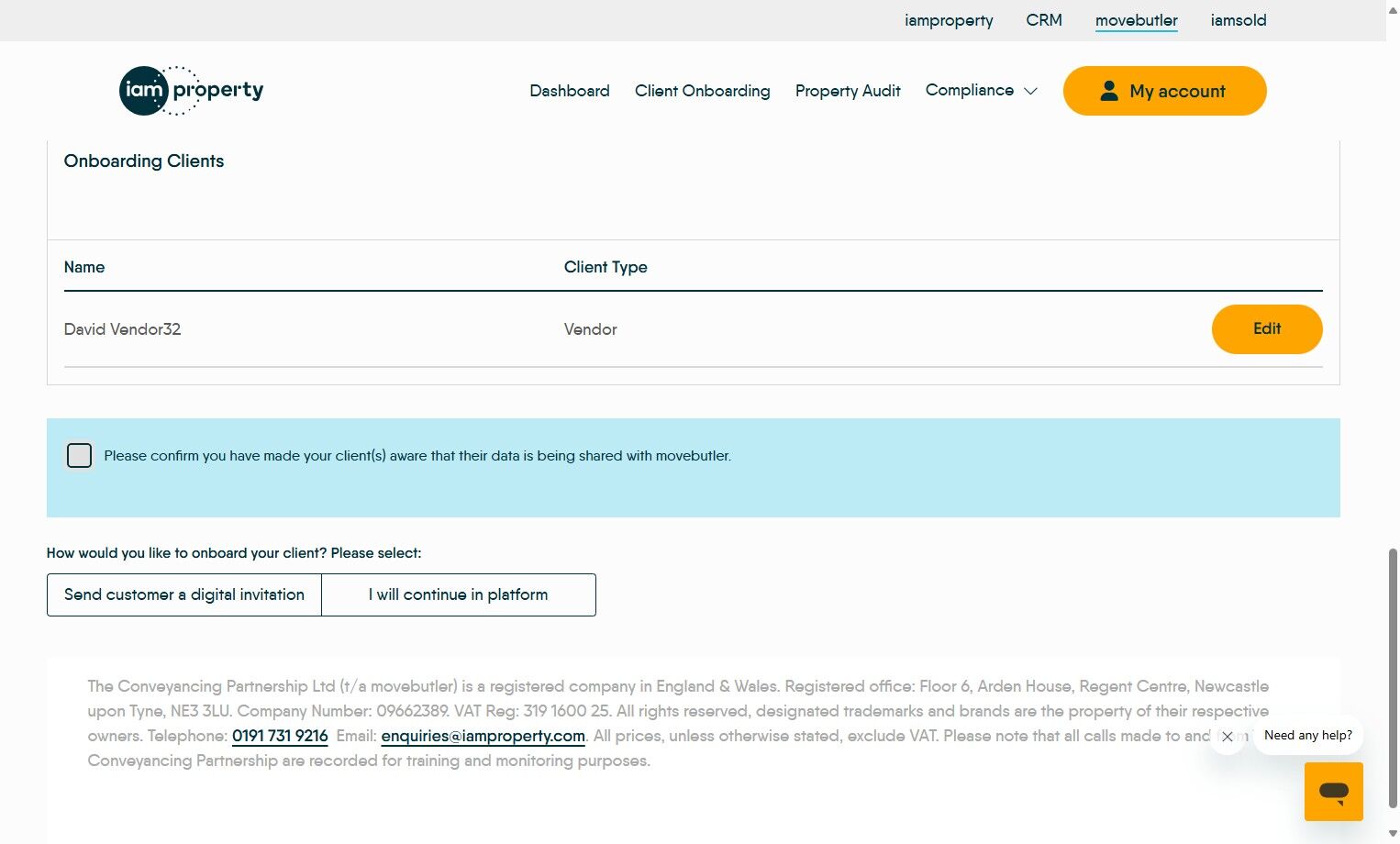This screenshot has height=844, width=1400.
Task: Expand the Compliance dropdown menu
Action: (981, 90)
